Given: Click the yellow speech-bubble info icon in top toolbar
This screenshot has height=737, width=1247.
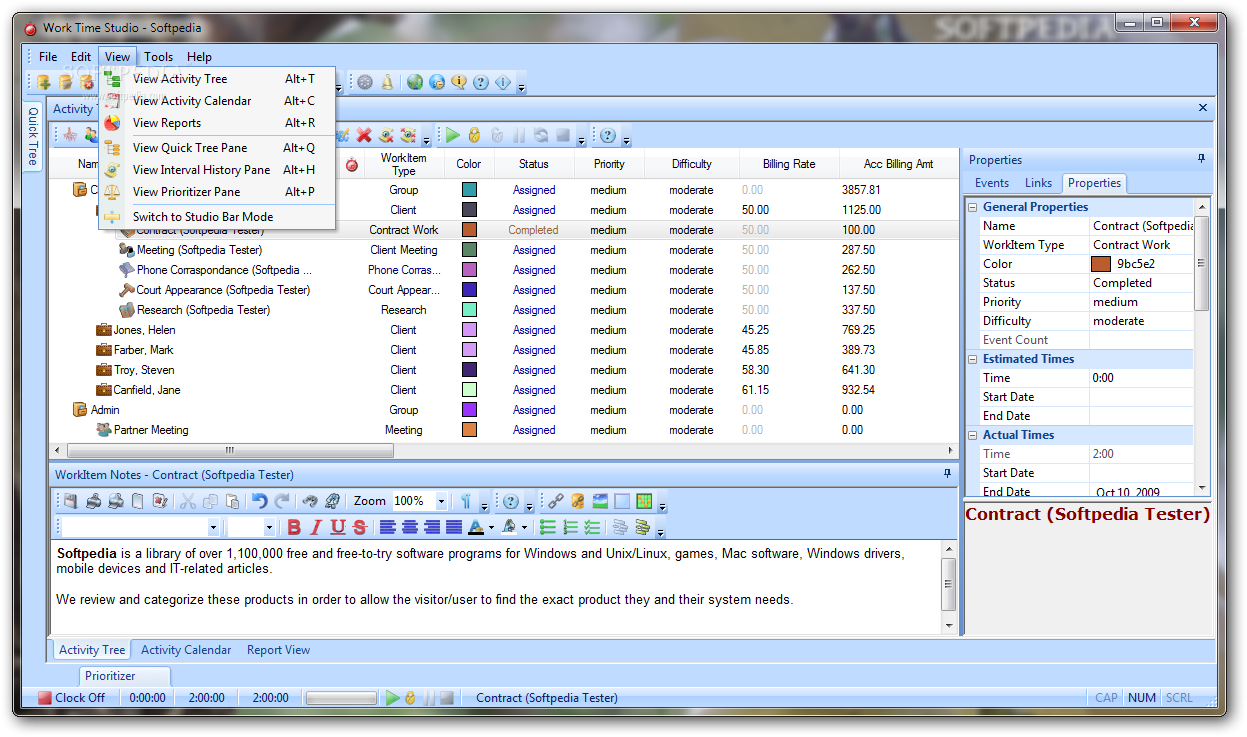Looking at the screenshot, I should click(x=459, y=82).
